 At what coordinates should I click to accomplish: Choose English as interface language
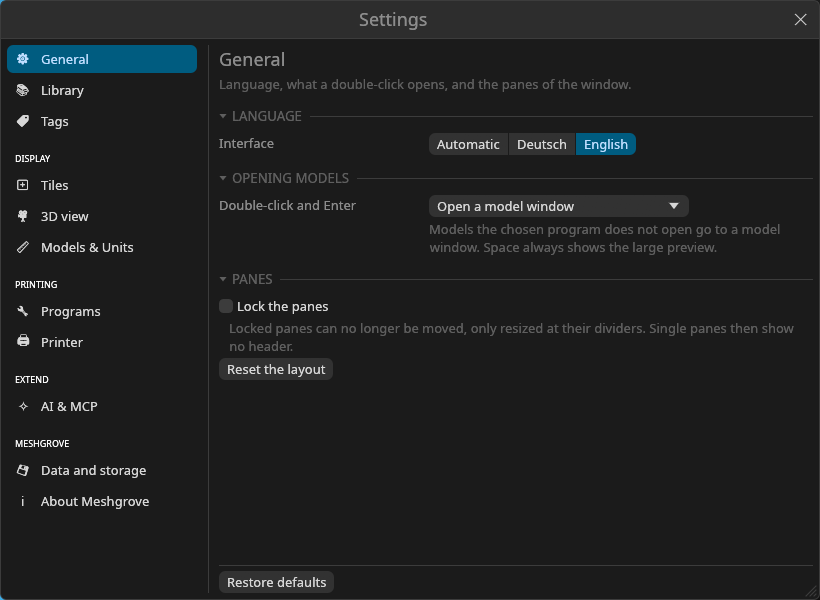point(606,144)
